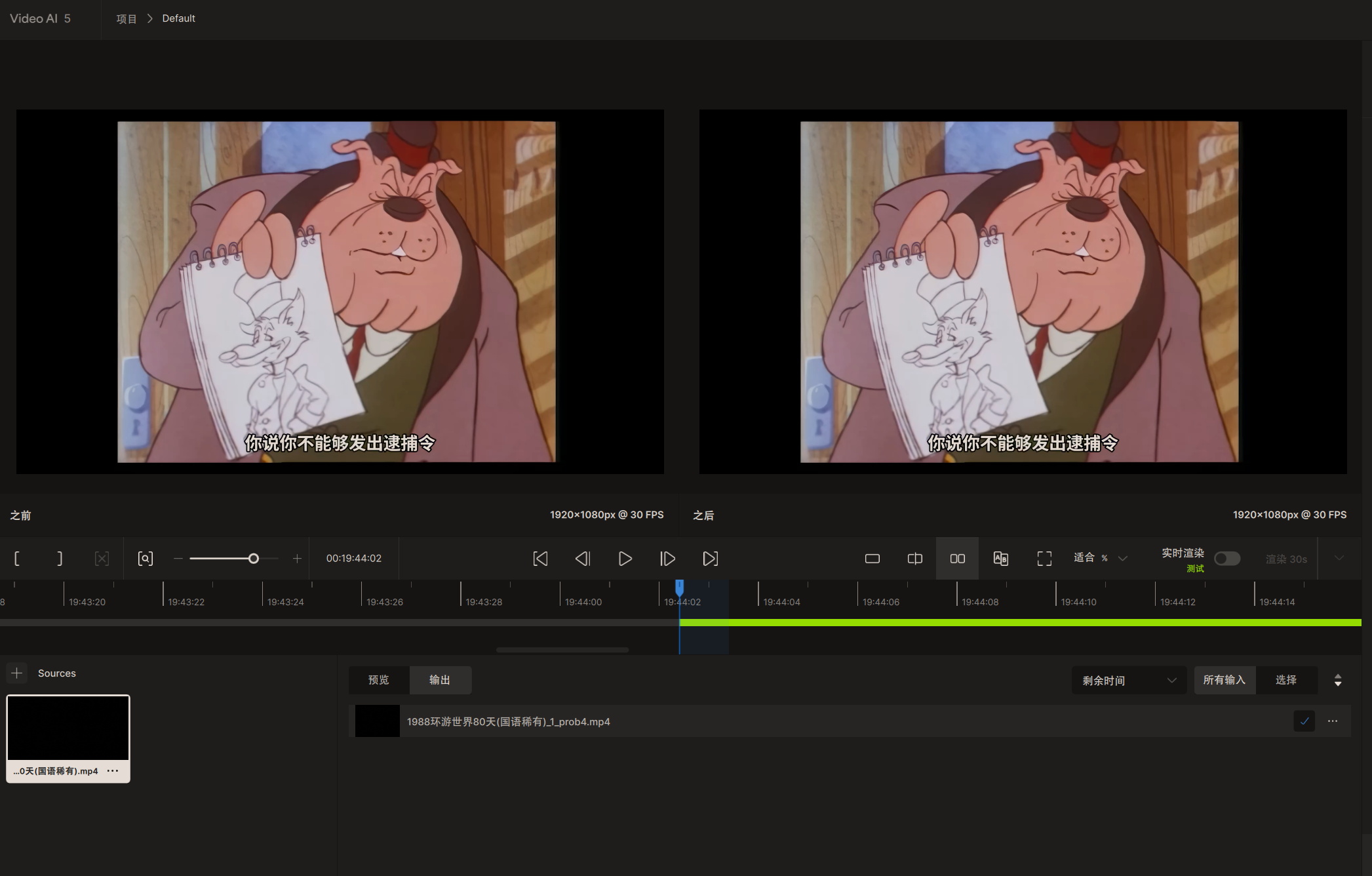Switch to the 预览 tab
The height and width of the screenshot is (876, 1372).
379,680
